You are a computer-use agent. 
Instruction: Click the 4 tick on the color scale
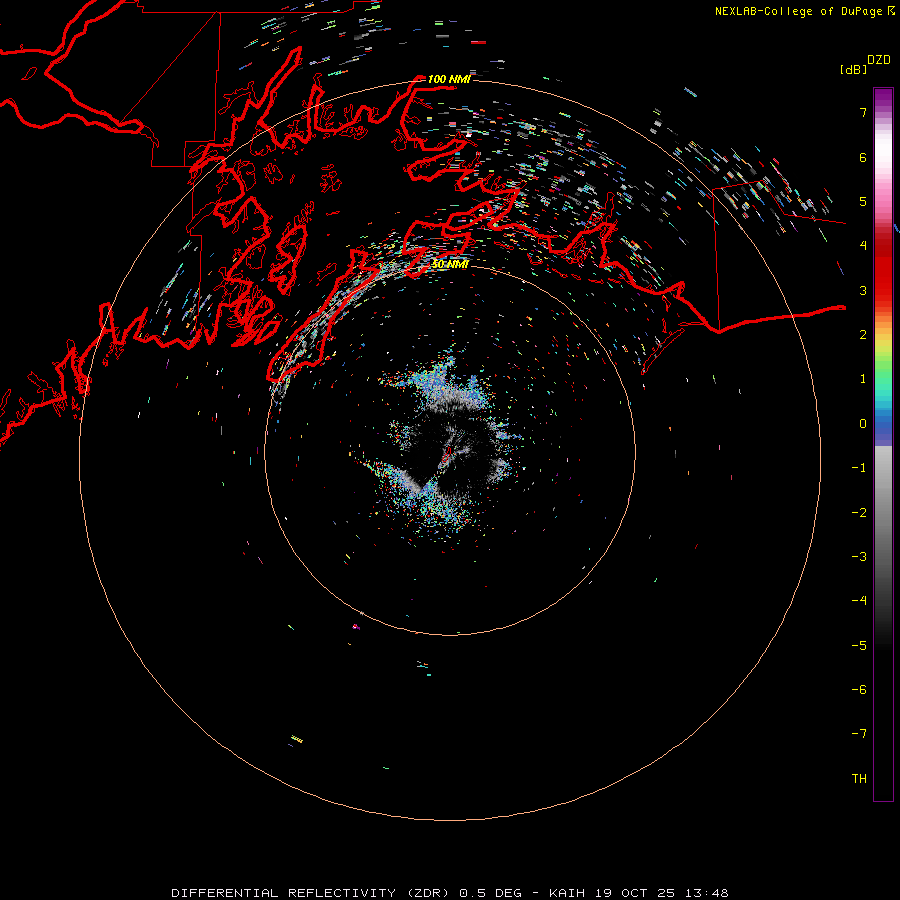tap(863, 246)
